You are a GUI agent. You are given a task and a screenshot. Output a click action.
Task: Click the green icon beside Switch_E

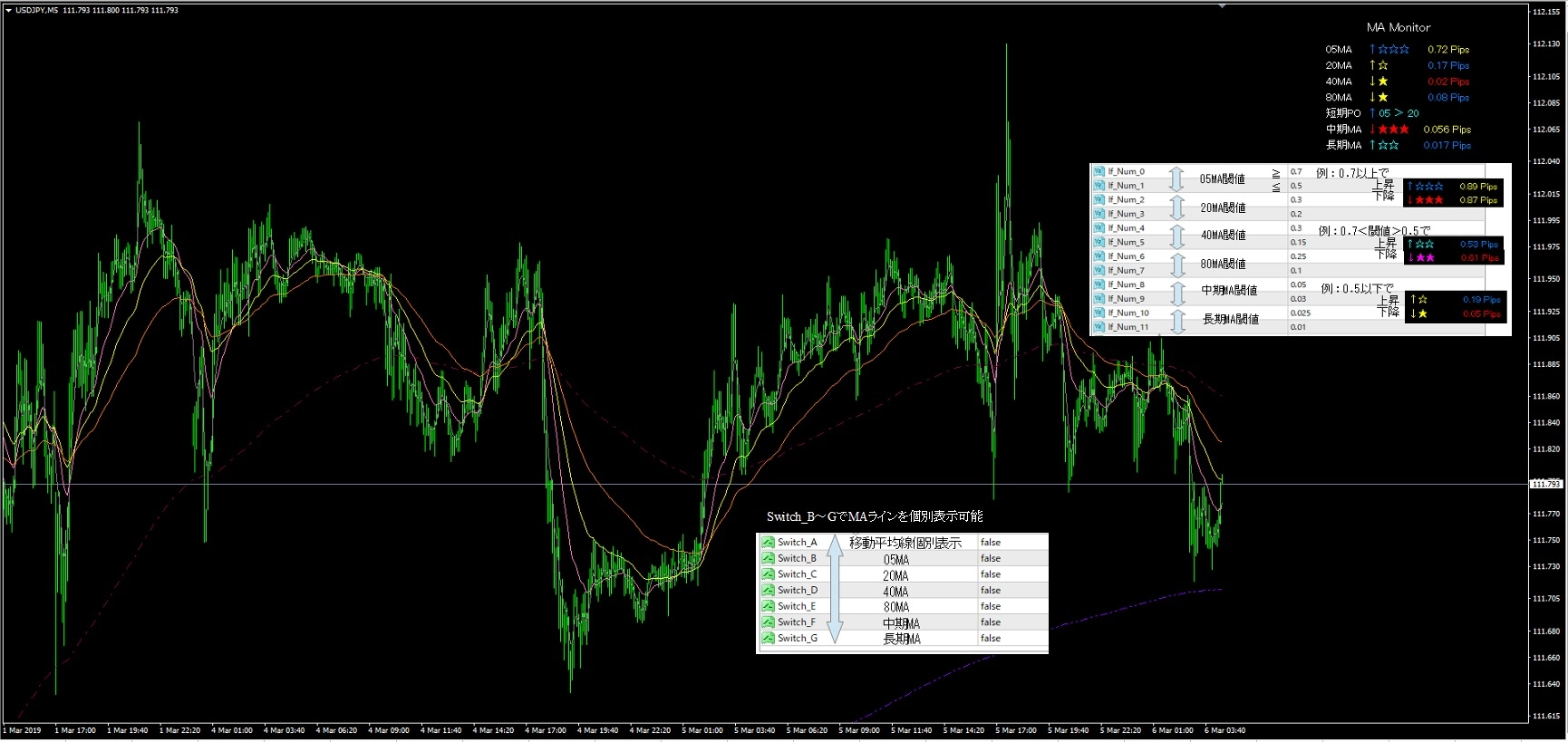pyautogui.click(x=769, y=606)
